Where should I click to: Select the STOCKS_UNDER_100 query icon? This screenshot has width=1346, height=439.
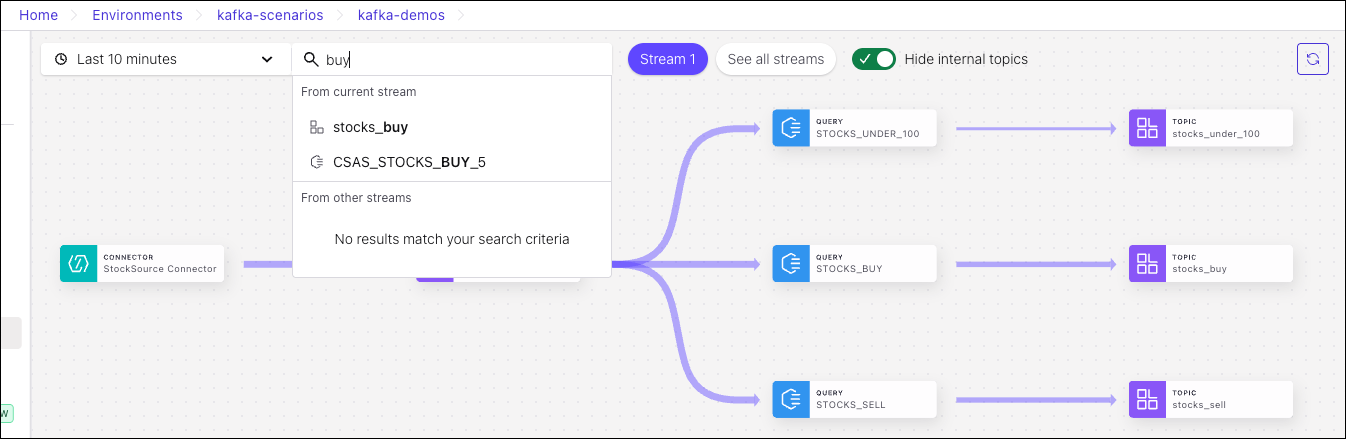coord(791,128)
